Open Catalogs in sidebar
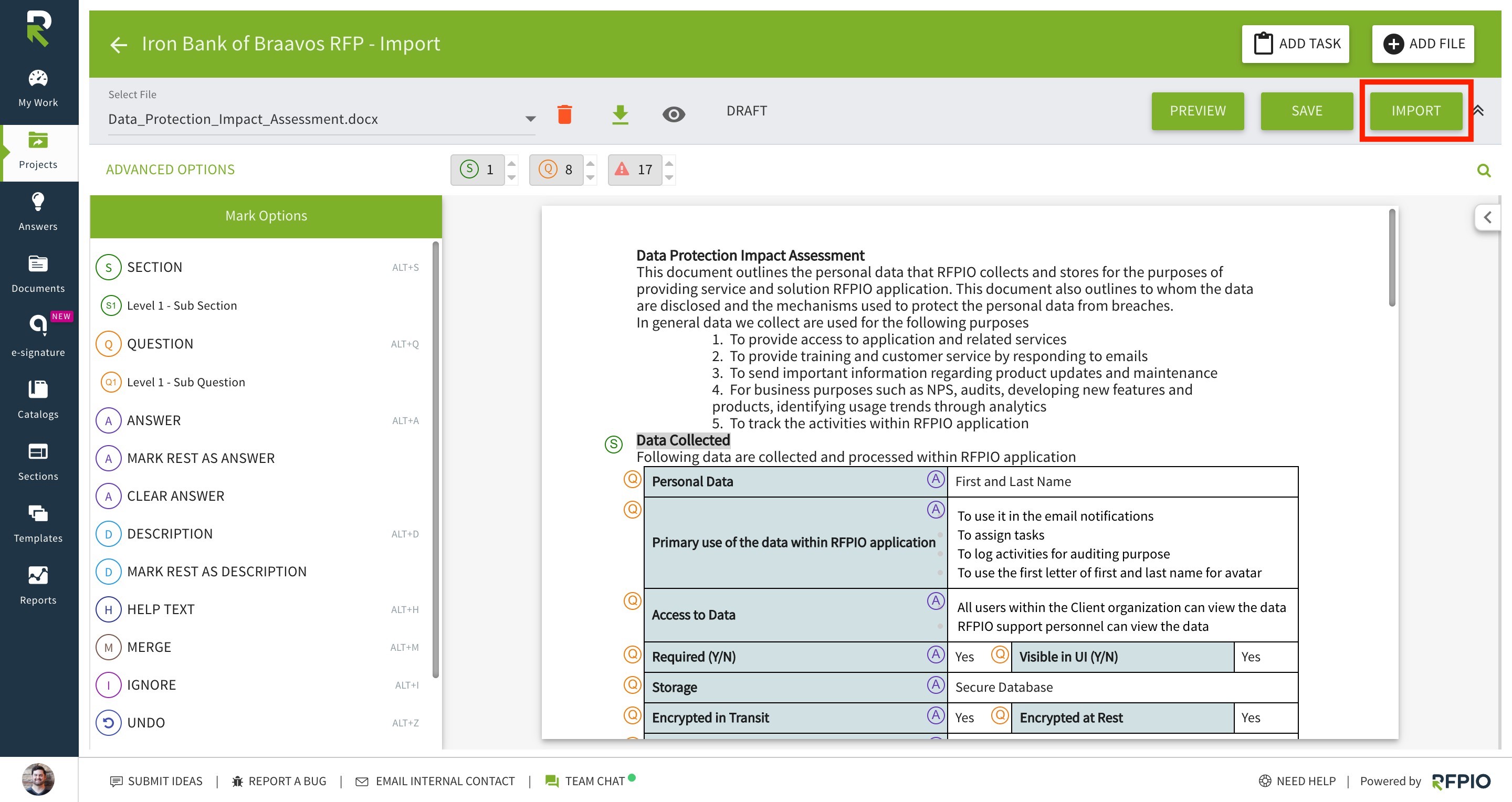The image size is (1512, 802). (38, 400)
